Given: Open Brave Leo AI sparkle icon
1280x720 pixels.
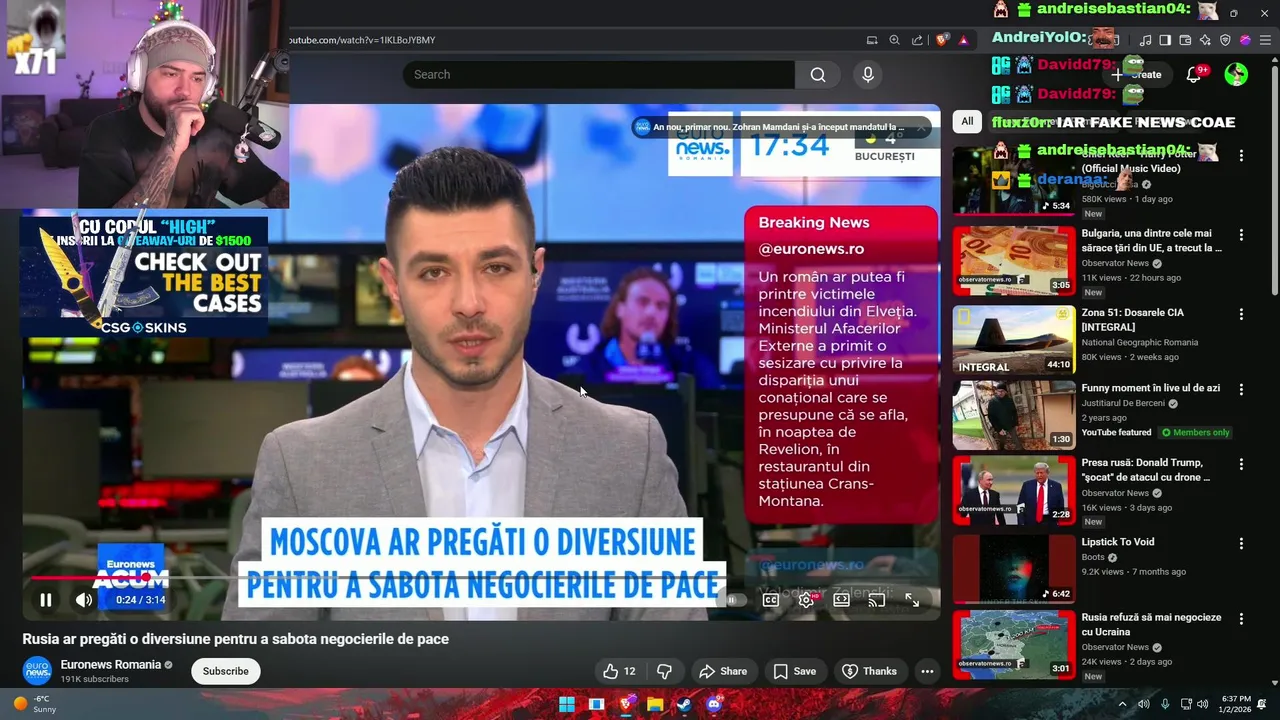Looking at the screenshot, I should tap(1205, 40).
